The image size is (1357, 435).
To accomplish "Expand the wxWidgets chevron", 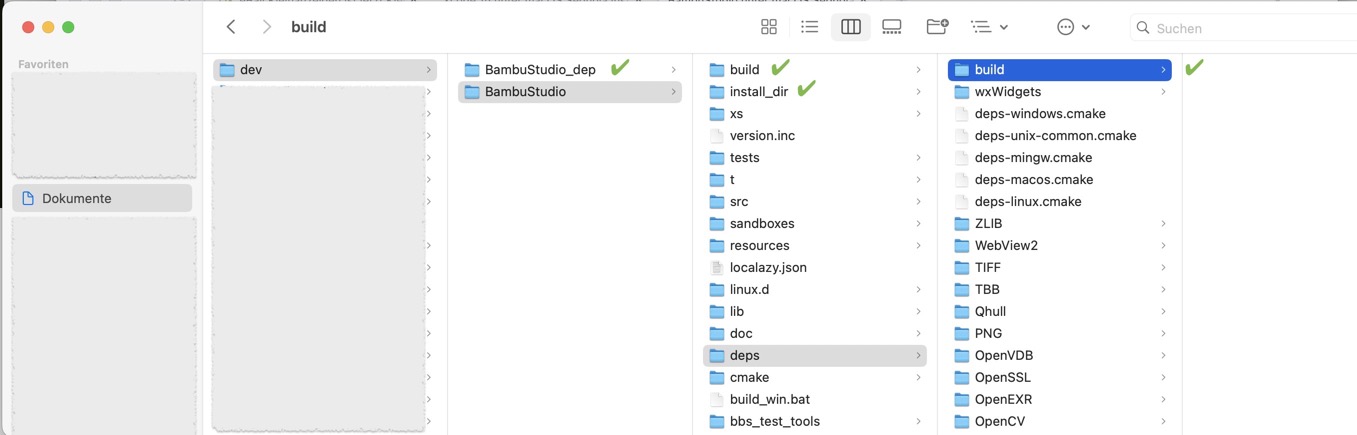I will click(1164, 92).
